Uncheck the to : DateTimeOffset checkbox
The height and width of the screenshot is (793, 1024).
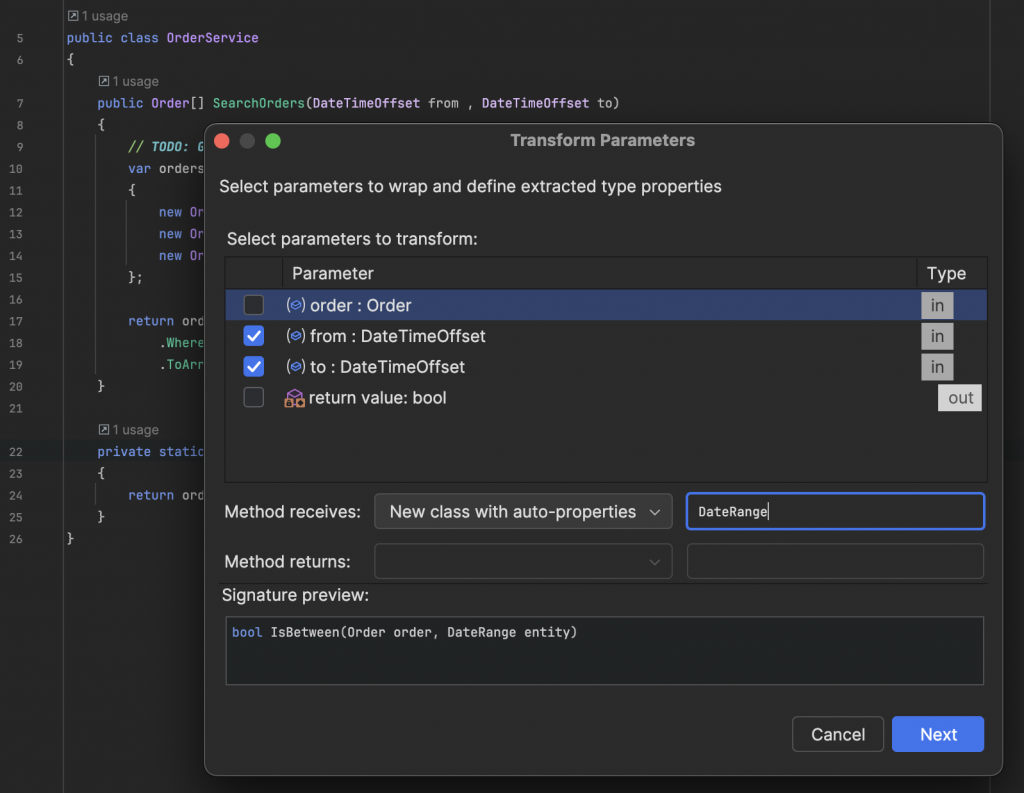click(254, 367)
